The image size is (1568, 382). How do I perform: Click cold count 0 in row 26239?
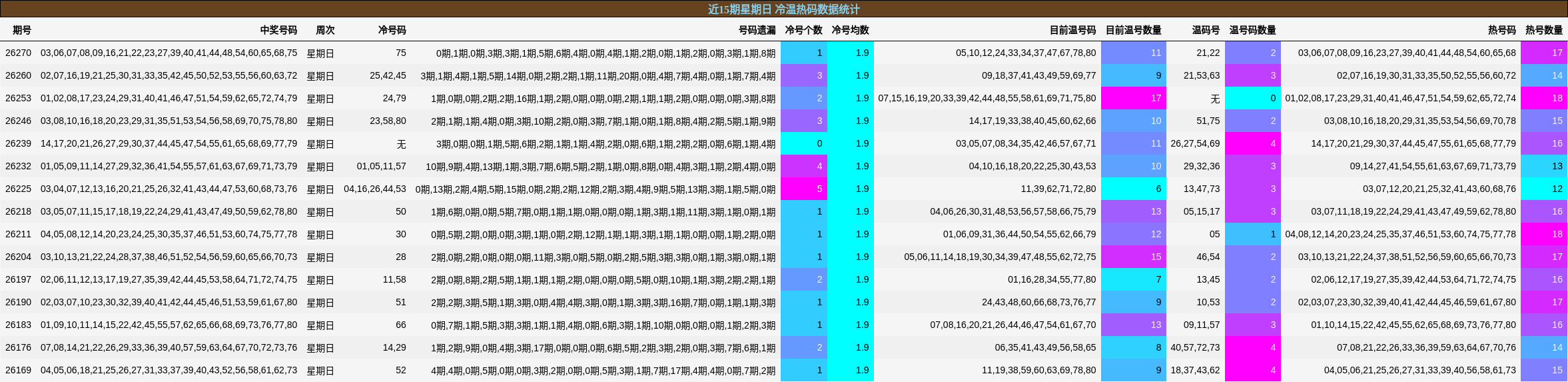803,143
